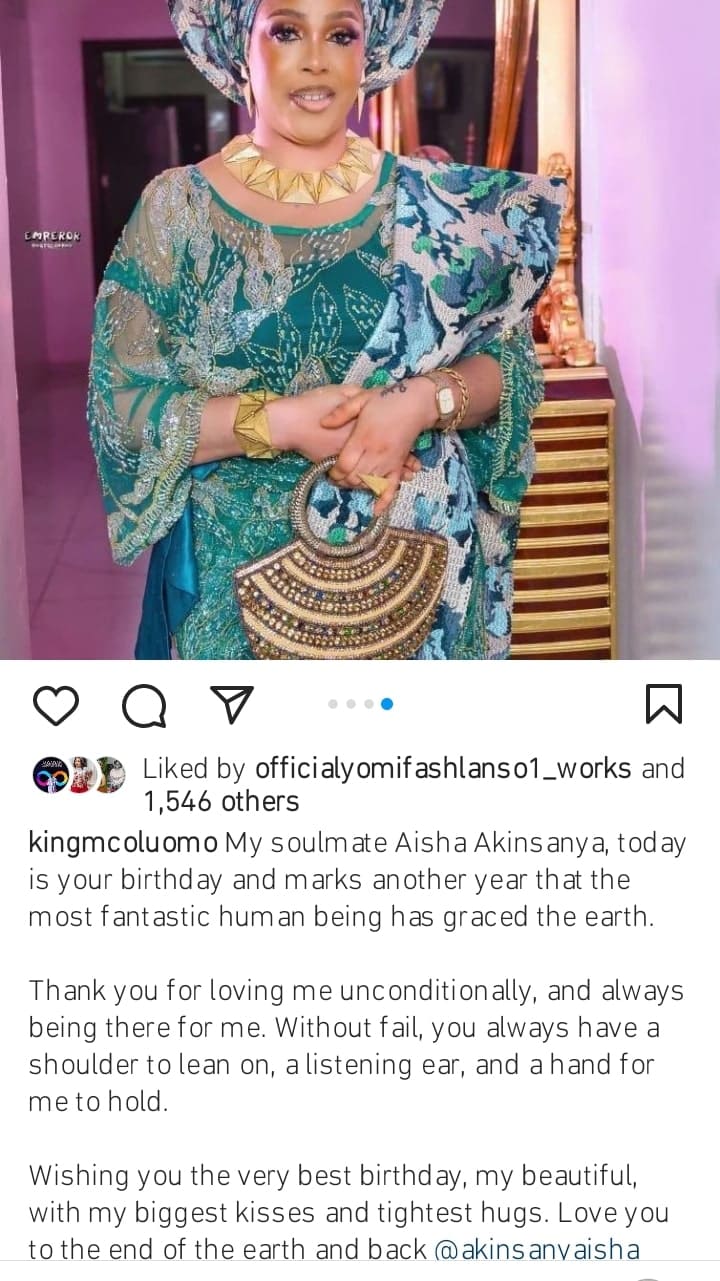Open comments with speech bubble icon
The height and width of the screenshot is (1281, 720).
144,706
